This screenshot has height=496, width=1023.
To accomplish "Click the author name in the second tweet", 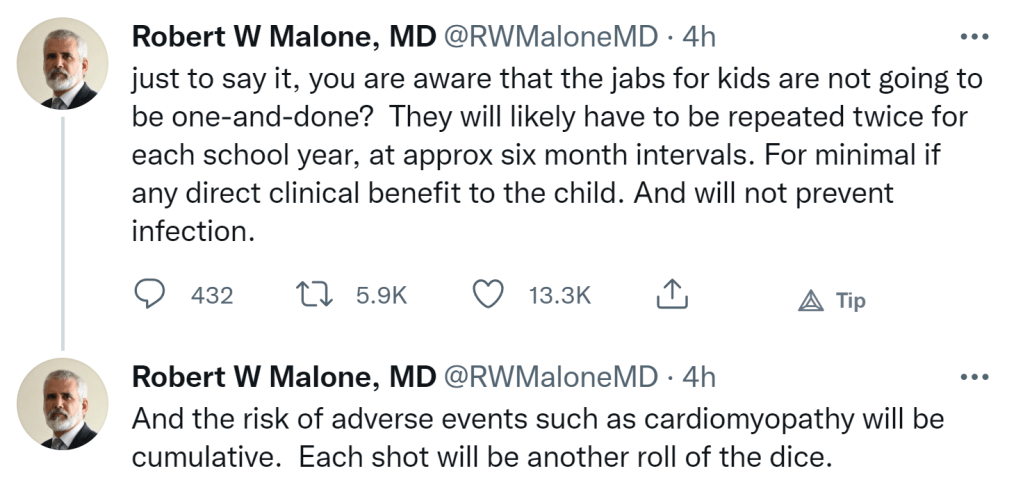I will (283, 377).
